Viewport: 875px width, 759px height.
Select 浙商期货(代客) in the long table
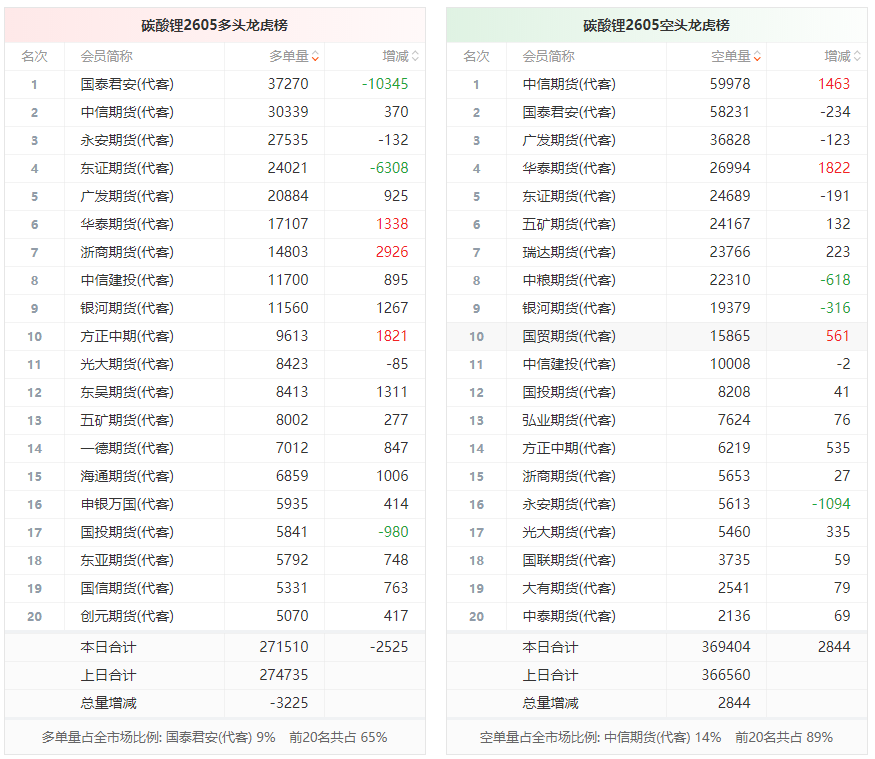pyautogui.click(x=127, y=252)
